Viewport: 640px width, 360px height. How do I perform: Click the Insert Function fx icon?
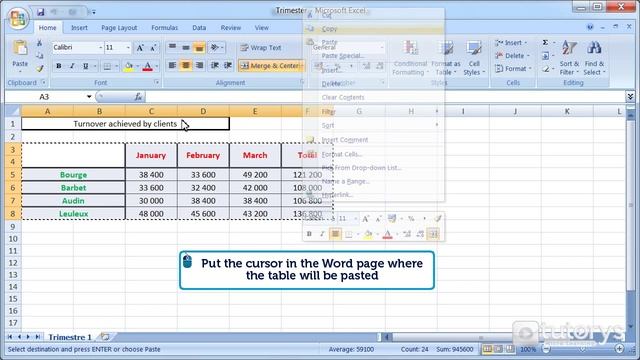138,97
